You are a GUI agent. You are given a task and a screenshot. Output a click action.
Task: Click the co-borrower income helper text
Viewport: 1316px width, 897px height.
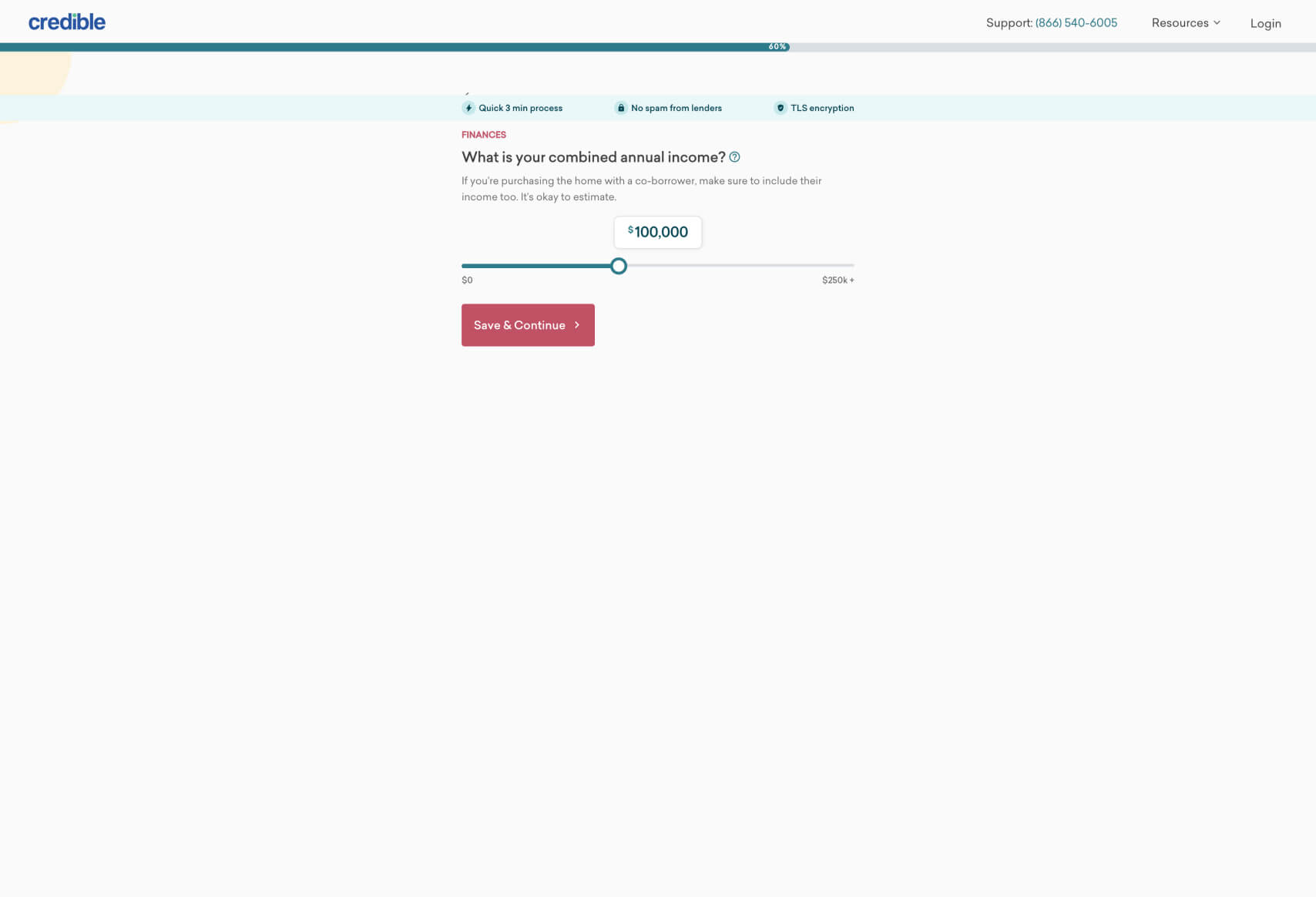[642, 189]
